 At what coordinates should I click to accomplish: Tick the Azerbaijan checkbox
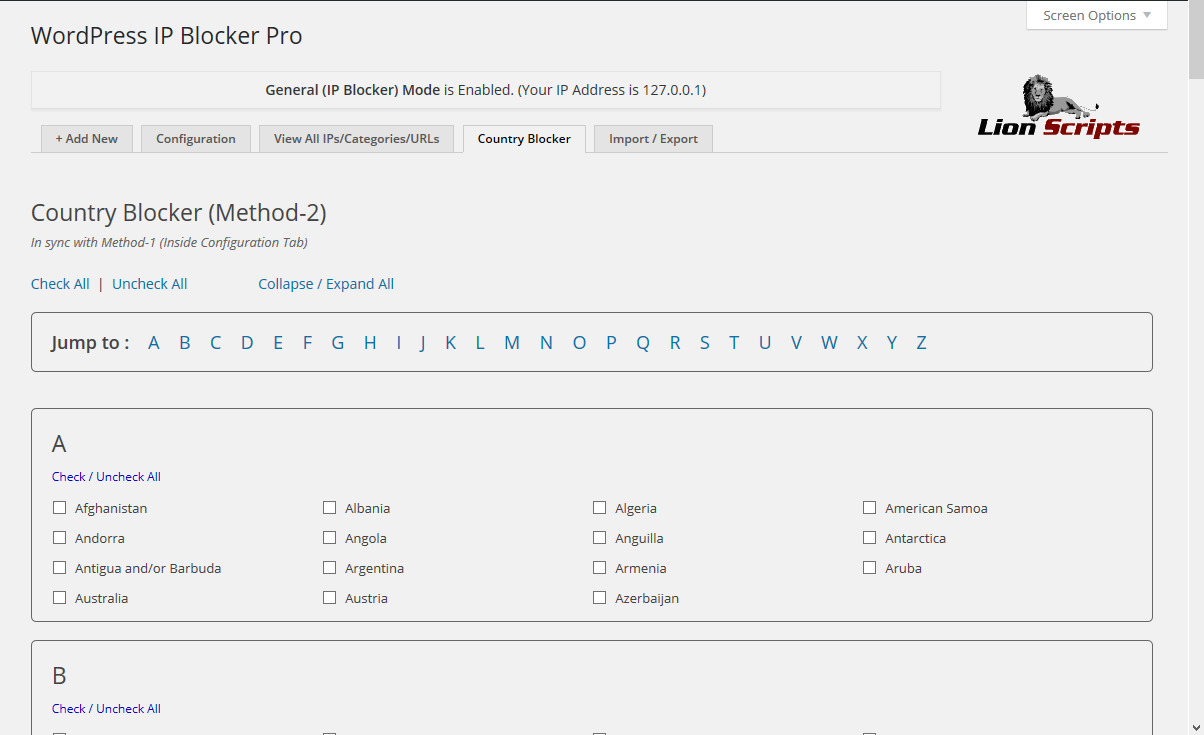[600, 598]
